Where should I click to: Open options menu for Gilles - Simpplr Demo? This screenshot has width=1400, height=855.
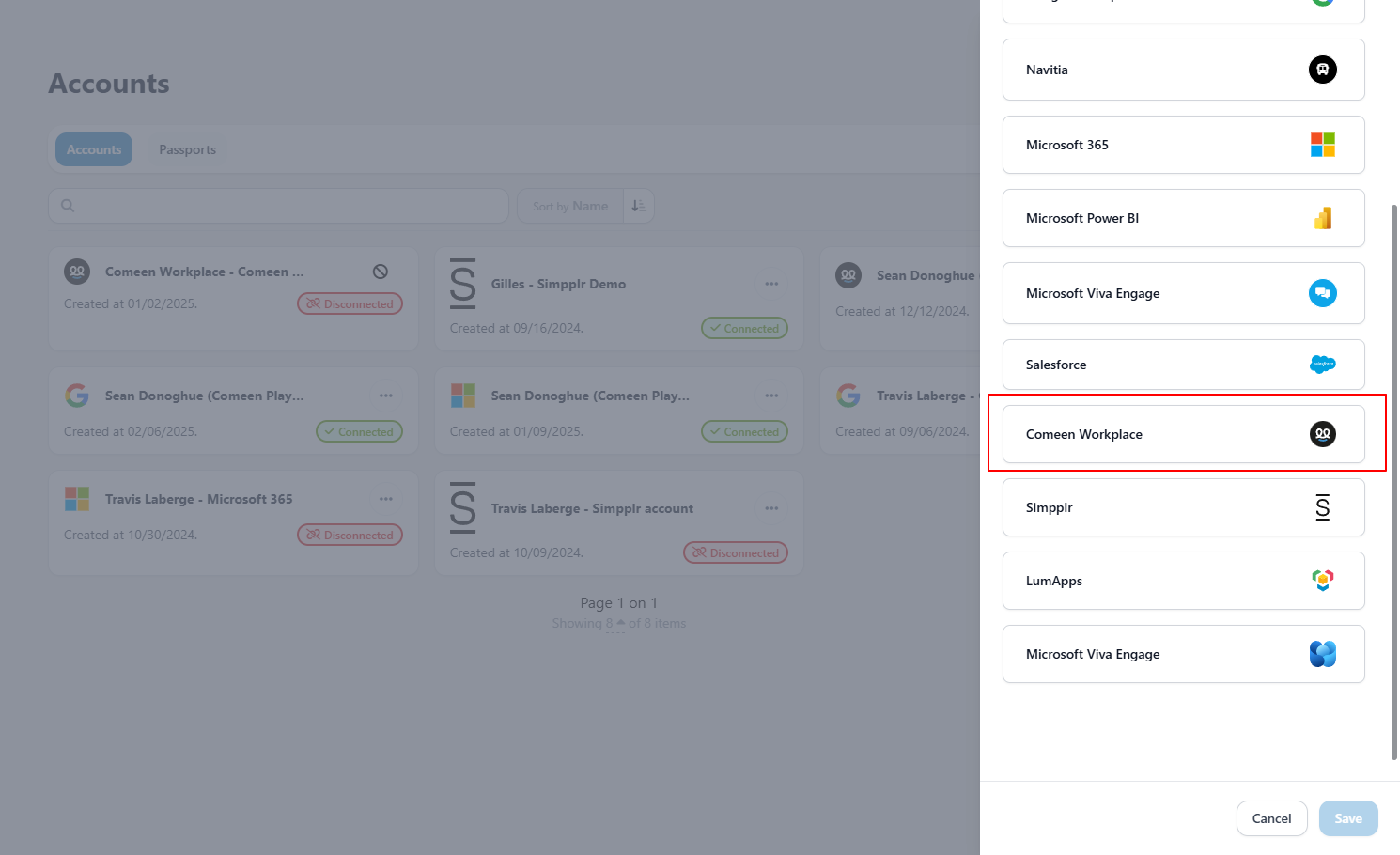pyautogui.click(x=771, y=284)
